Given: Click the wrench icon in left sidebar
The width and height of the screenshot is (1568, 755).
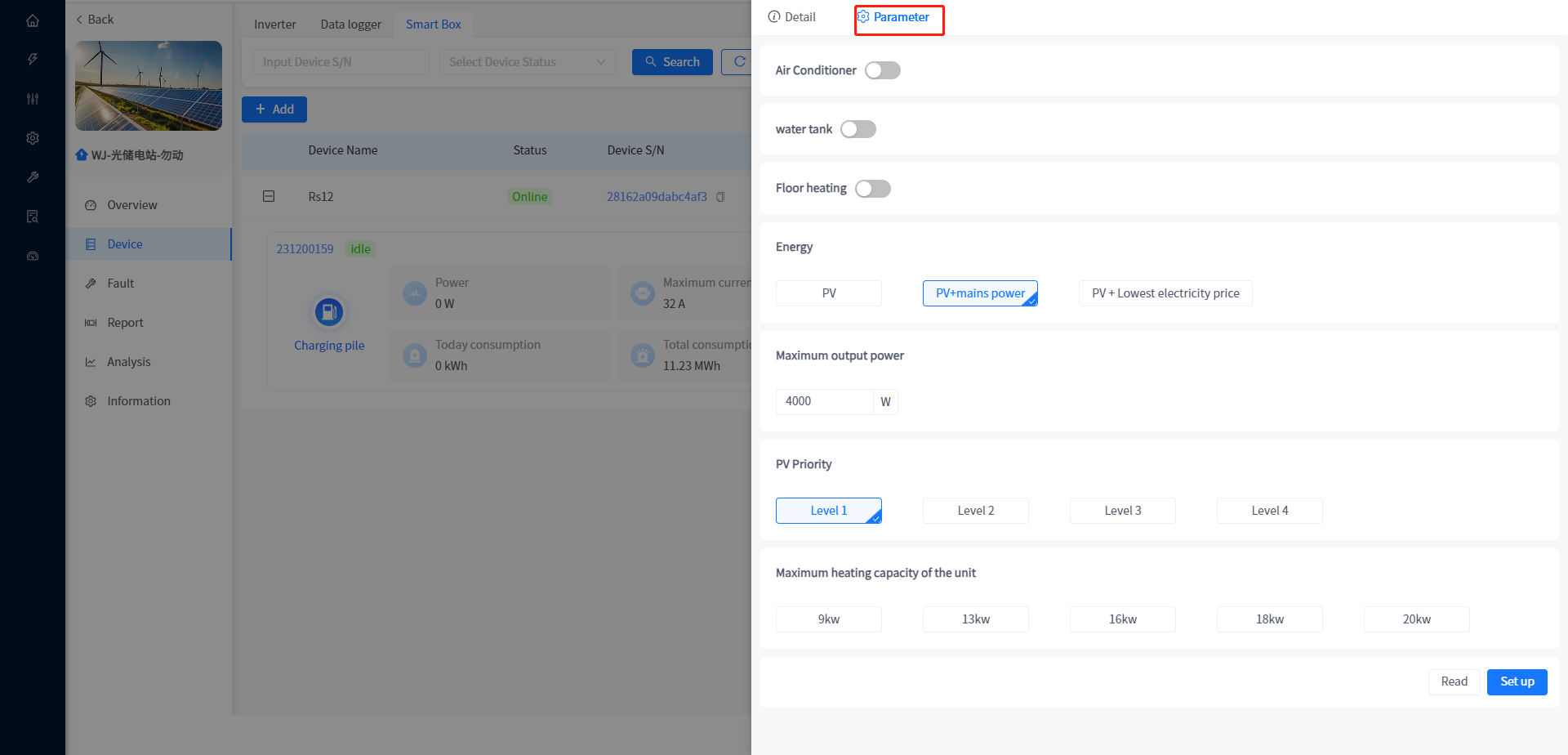Looking at the screenshot, I should tap(33, 177).
